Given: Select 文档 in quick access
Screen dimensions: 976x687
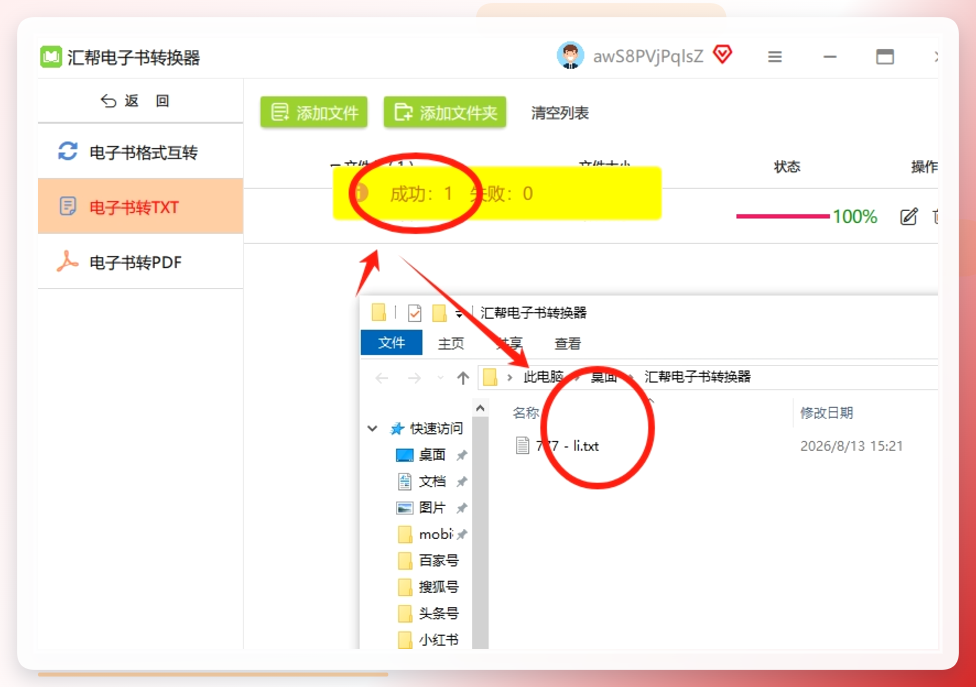Looking at the screenshot, I should click(432, 481).
